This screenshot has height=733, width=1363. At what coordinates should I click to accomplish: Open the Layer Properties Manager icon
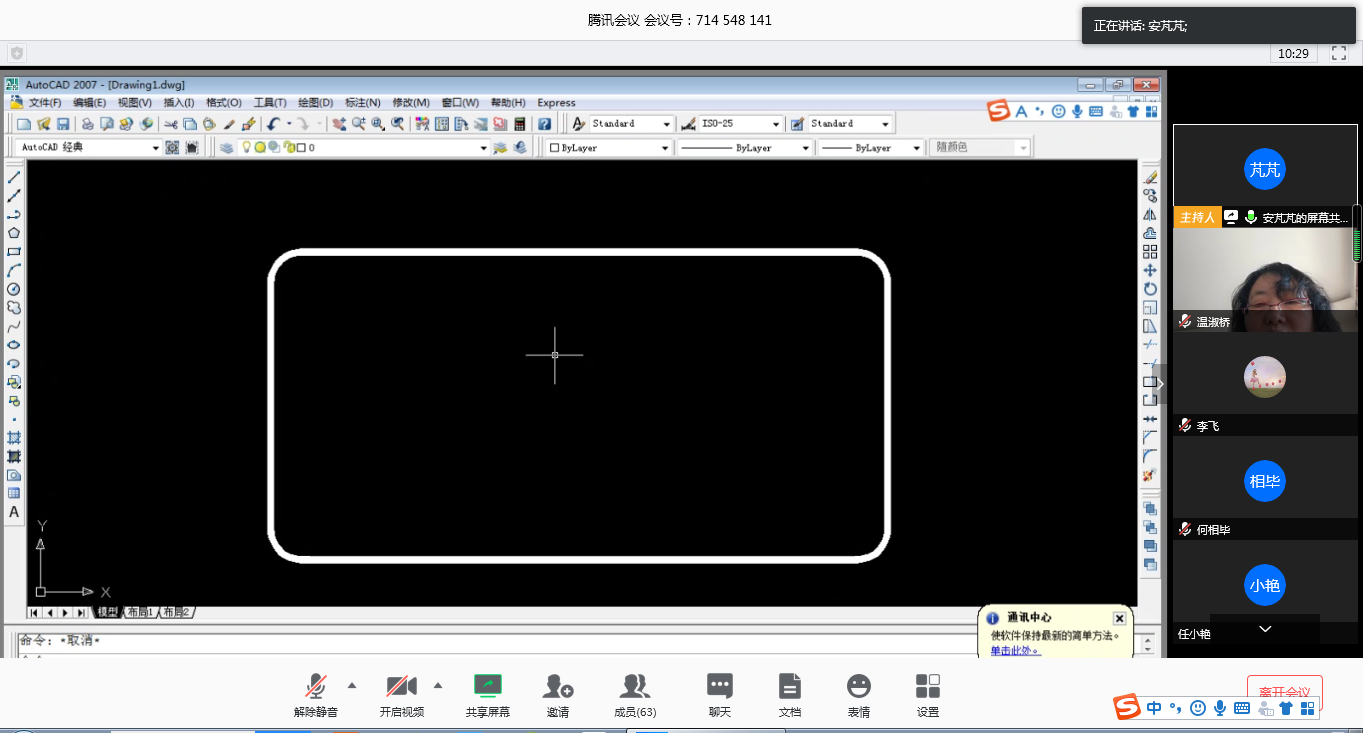pos(226,148)
